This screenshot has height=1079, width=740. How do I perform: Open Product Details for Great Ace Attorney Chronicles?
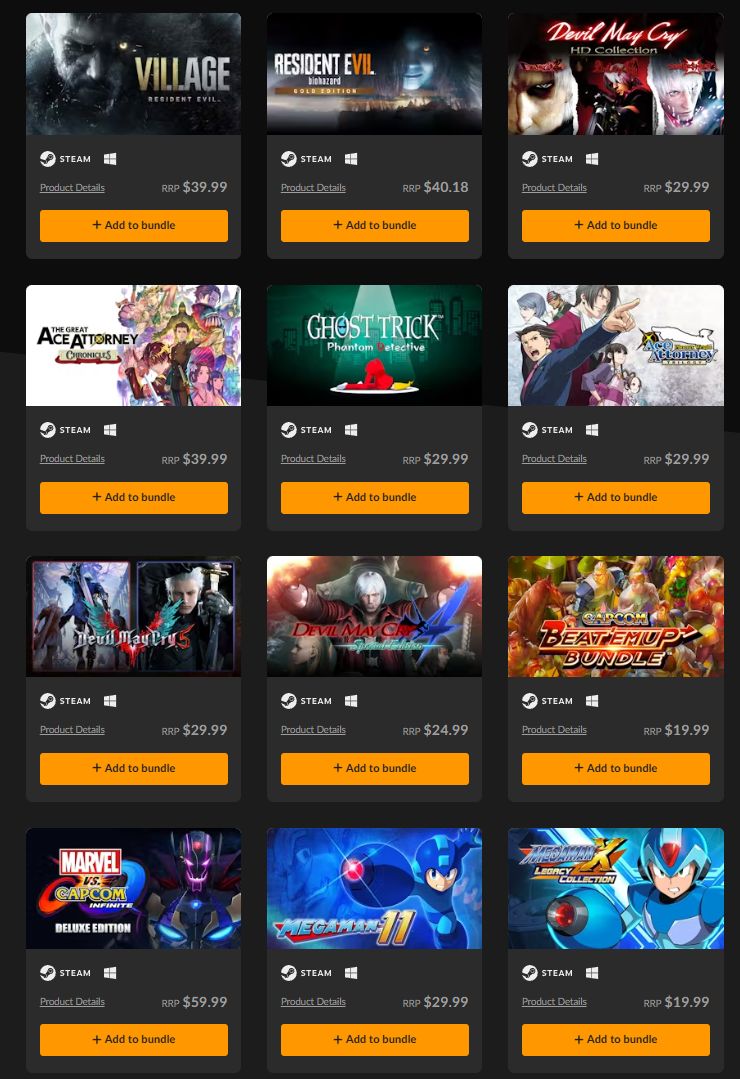pyautogui.click(x=72, y=459)
